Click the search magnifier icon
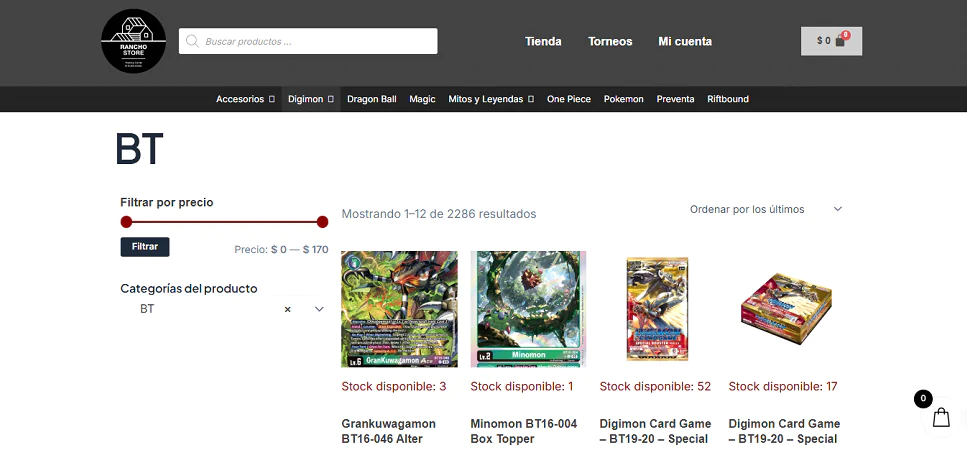Viewport: 967px width, 463px height. (192, 41)
